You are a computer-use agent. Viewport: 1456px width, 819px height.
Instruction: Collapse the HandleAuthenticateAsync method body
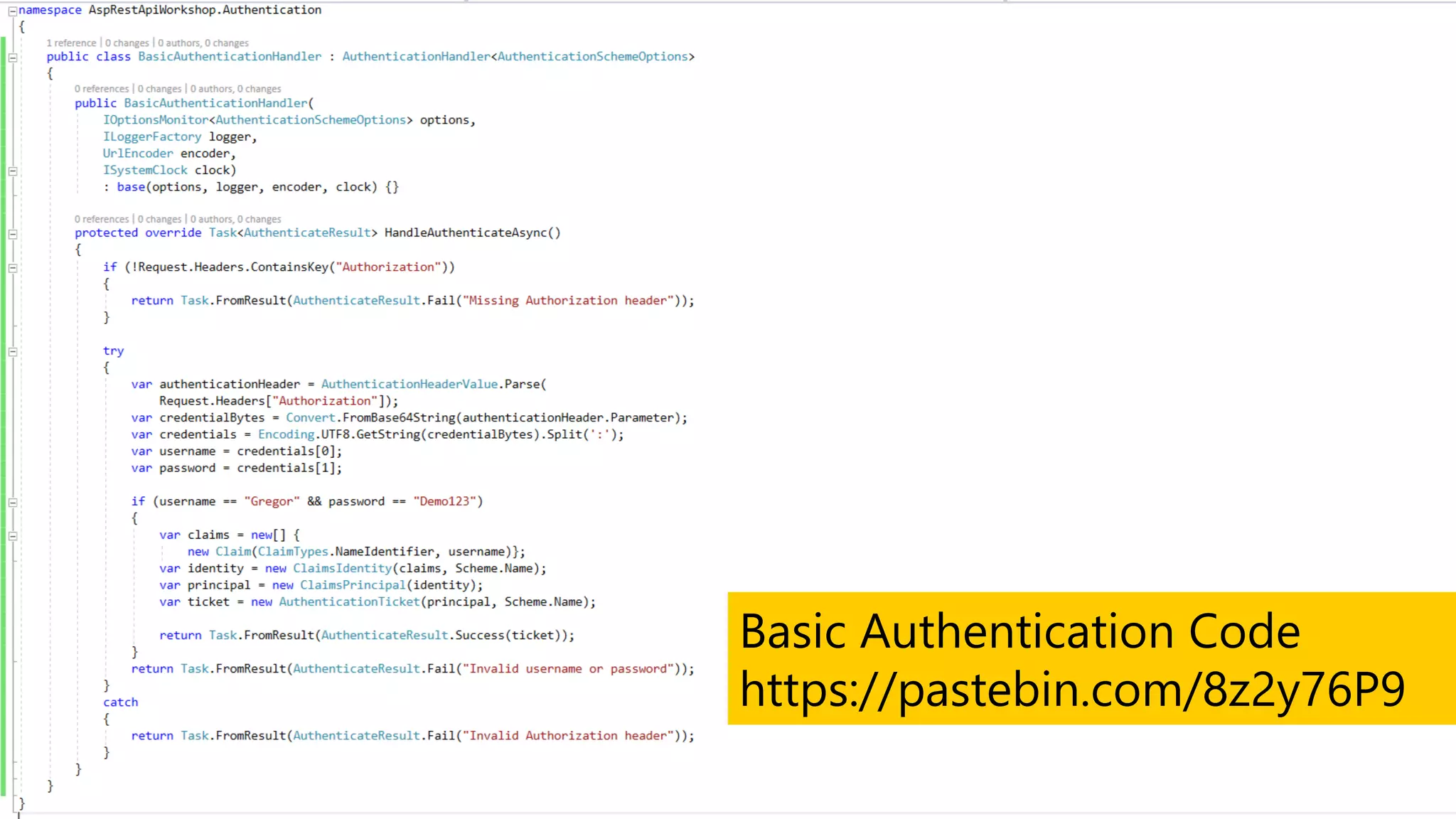pos(12,234)
